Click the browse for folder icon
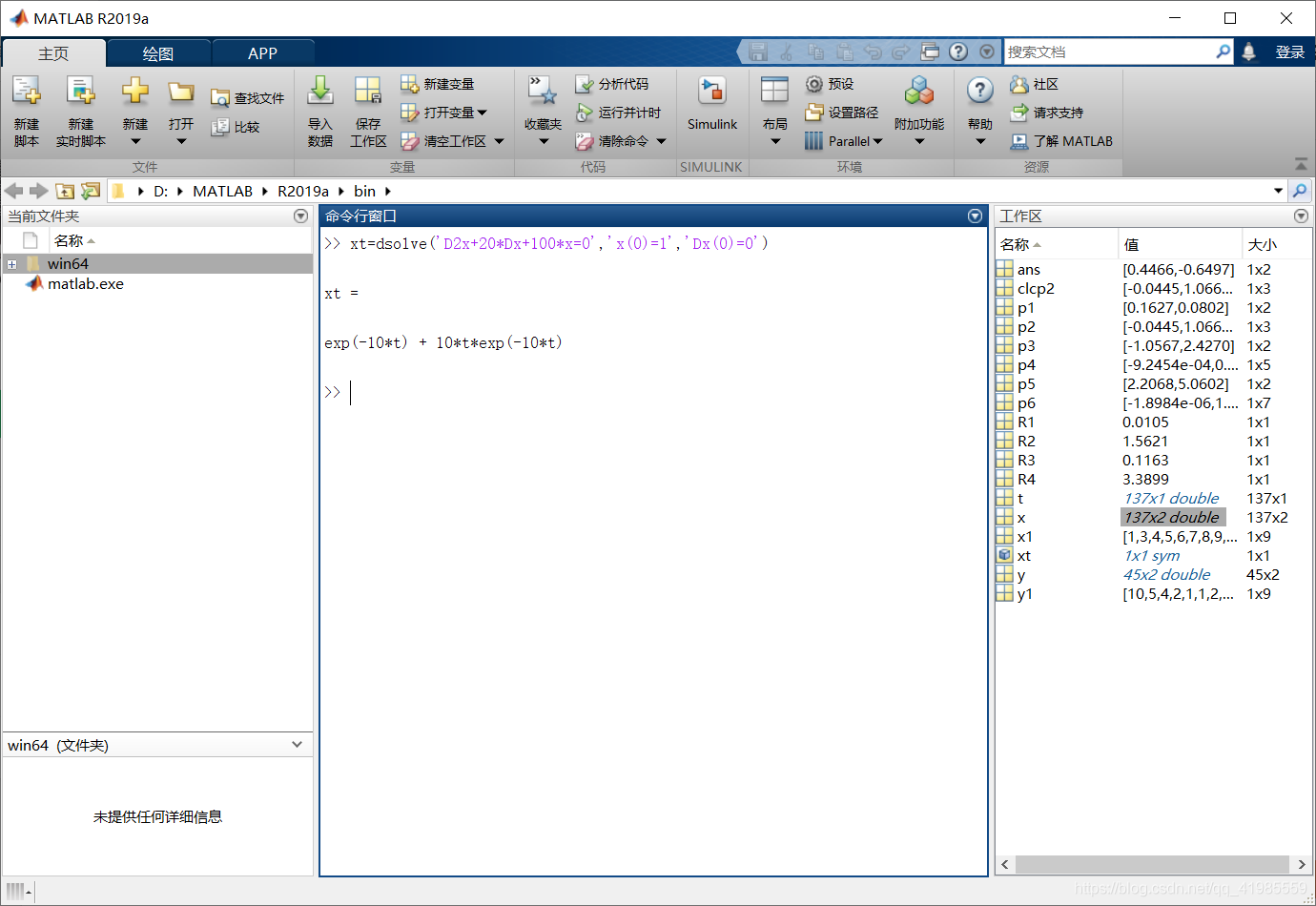Viewport: 1316px width, 906px height. pos(91,191)
